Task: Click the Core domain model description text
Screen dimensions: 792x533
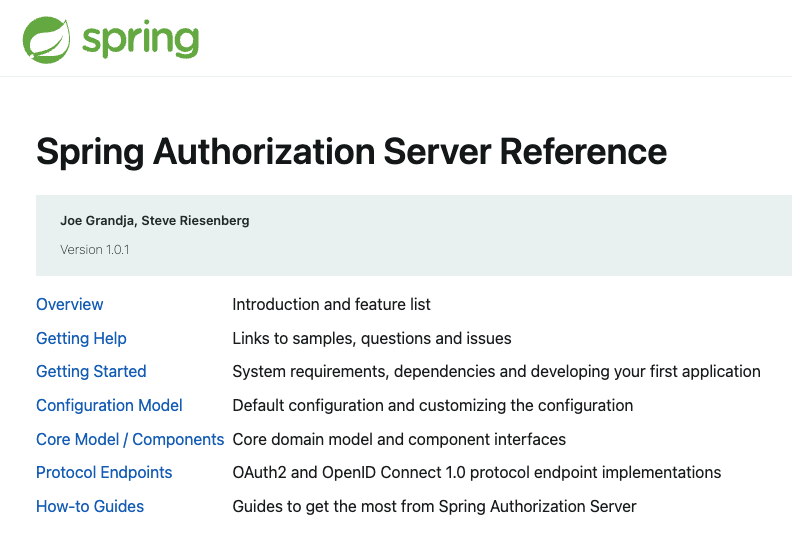Action: tap(399, 439)
